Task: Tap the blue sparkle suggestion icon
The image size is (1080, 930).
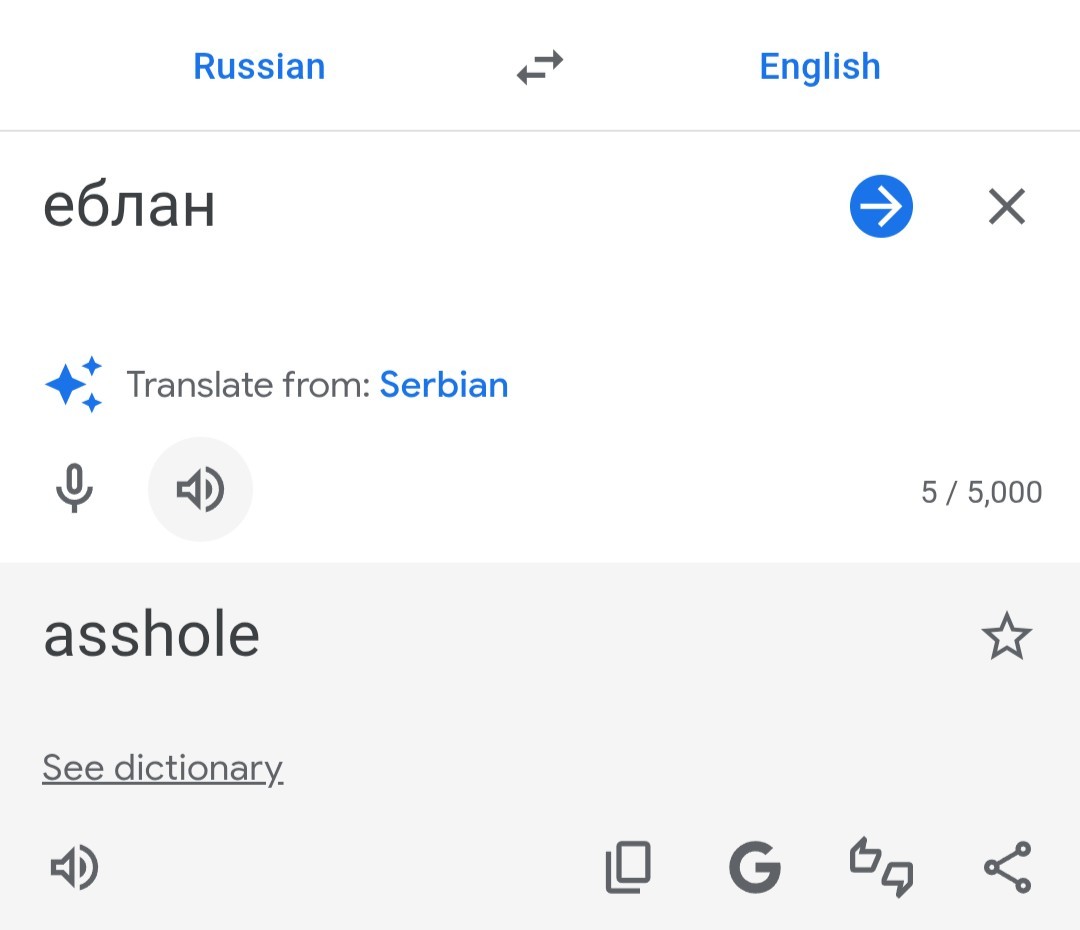Action: tap(74, 384)
